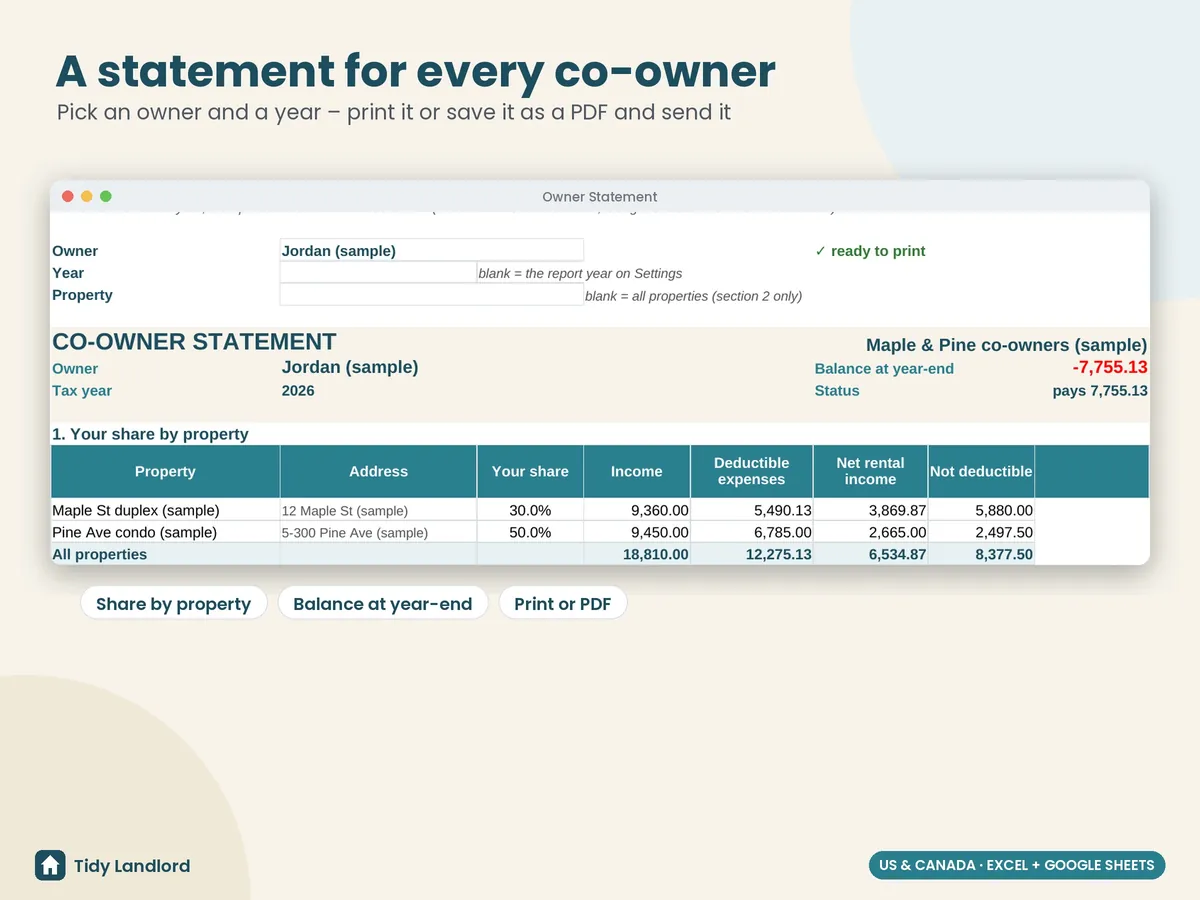Image resolution: width=1200 pixels, height=900 pixels.
Task: Click the green maximize window dot
Action: tap(106, 196)
